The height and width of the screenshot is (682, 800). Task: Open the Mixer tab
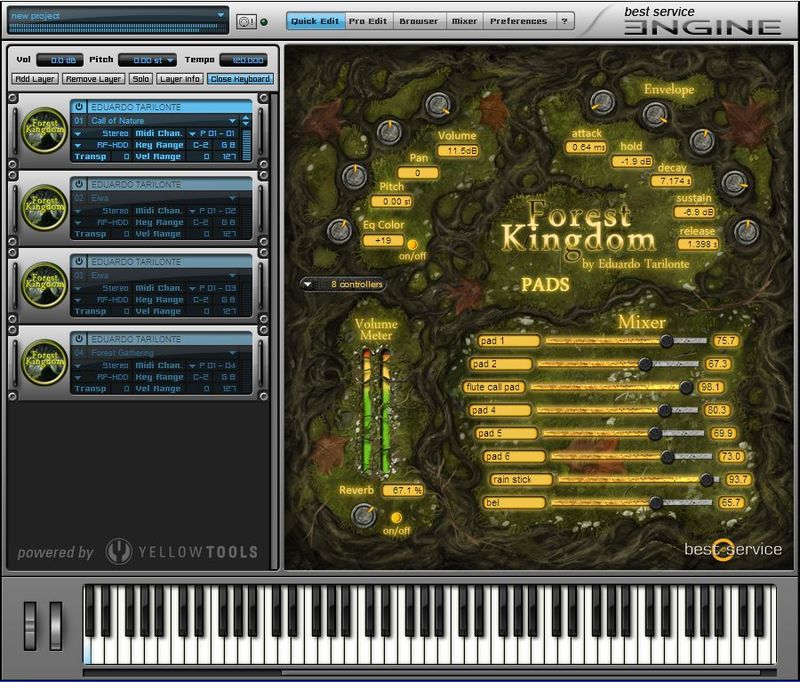pyautogui.click(x=464, y=21)
